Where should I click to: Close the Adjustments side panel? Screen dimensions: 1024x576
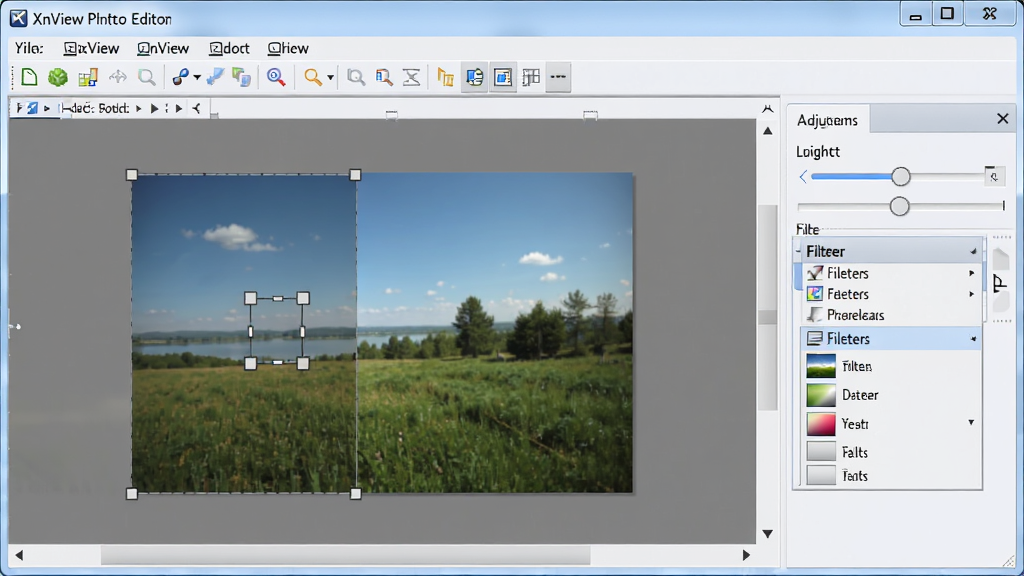(x=1003, y=118)
